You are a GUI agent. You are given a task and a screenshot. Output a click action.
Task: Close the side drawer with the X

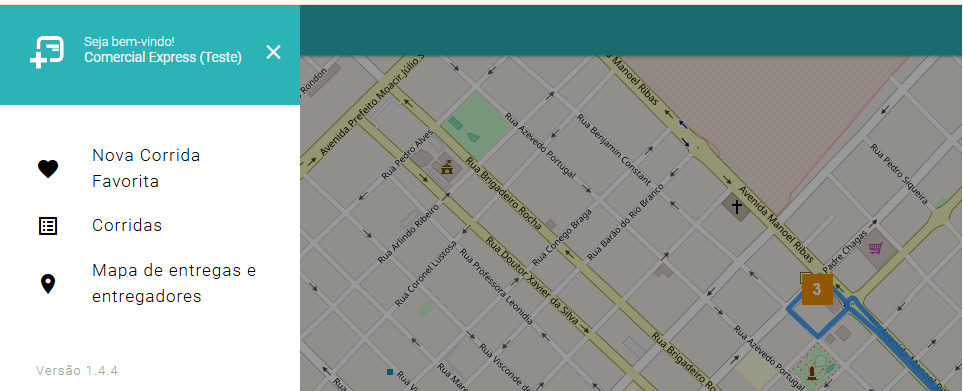tap(273, 52)
